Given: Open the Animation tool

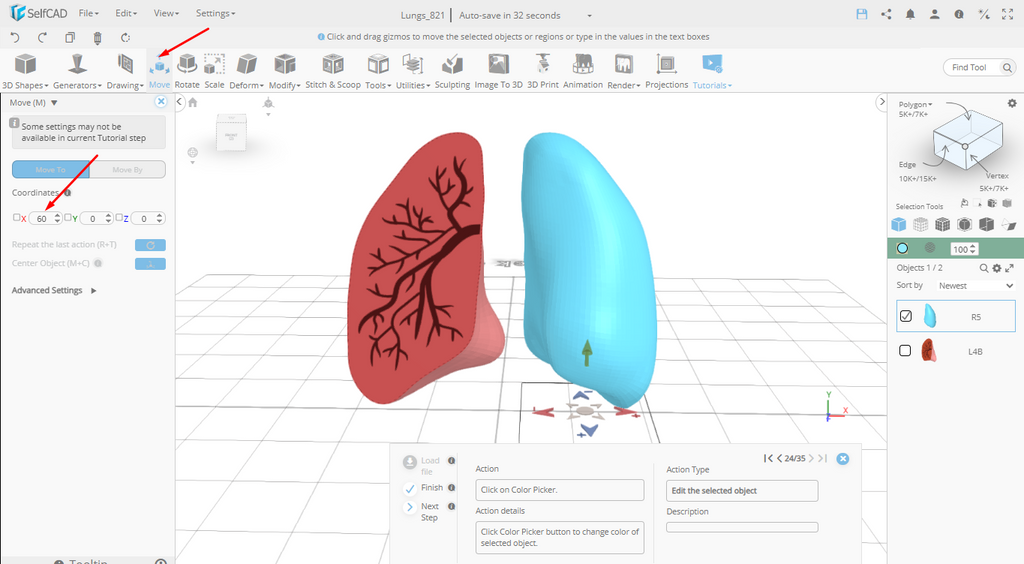Looking at the screenshot, I should 583,72.
